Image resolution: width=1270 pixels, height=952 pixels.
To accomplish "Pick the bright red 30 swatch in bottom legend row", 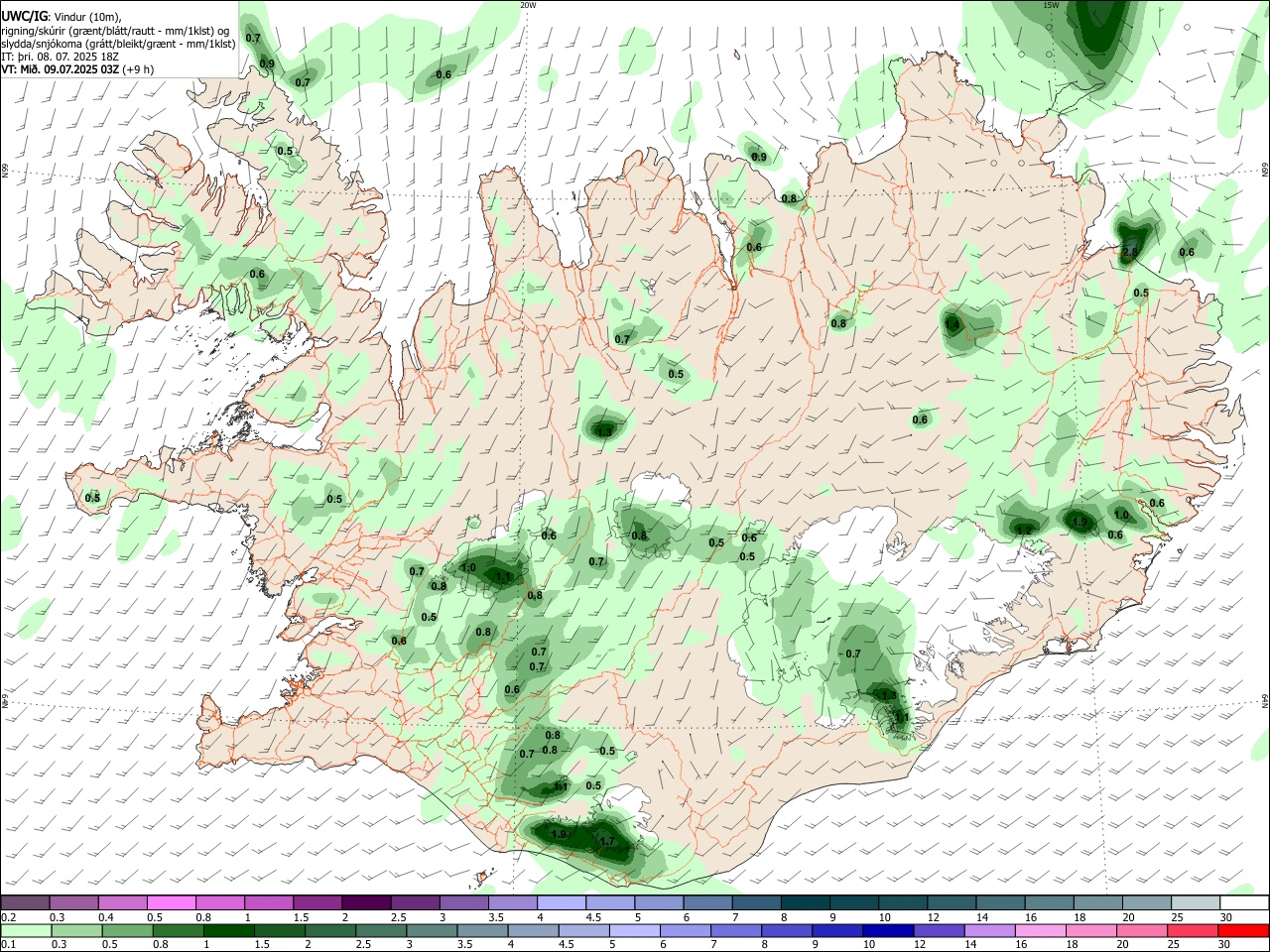I will (x=1243, y=931).
